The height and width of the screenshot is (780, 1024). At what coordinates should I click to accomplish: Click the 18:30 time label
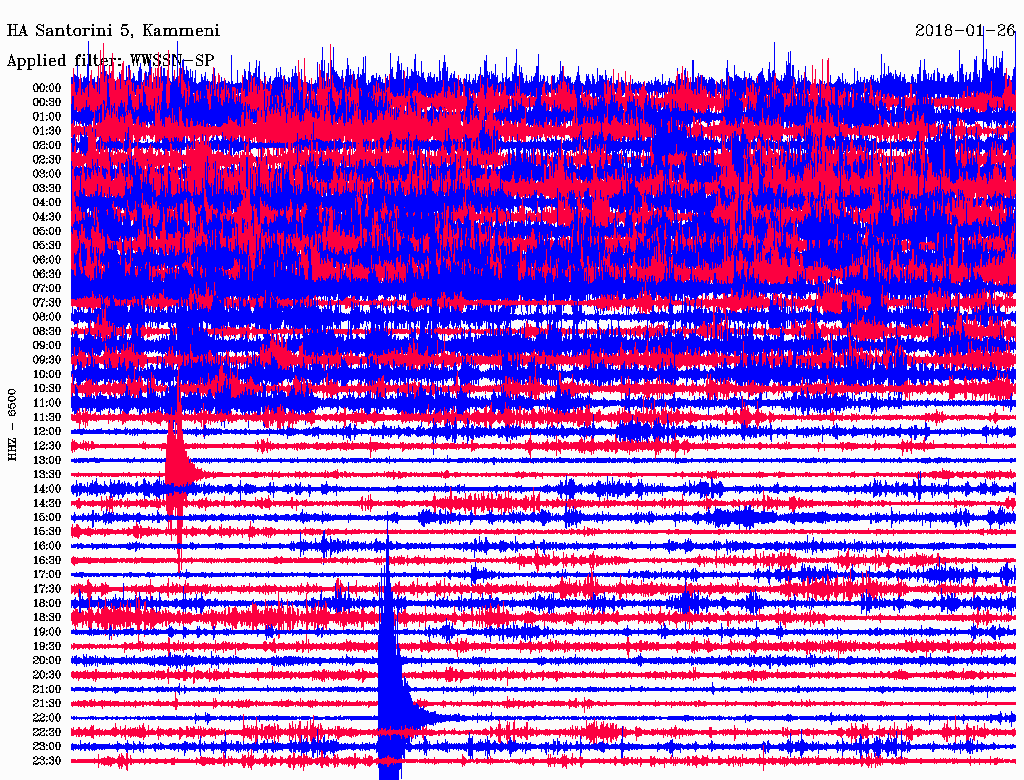coord(47,618)
